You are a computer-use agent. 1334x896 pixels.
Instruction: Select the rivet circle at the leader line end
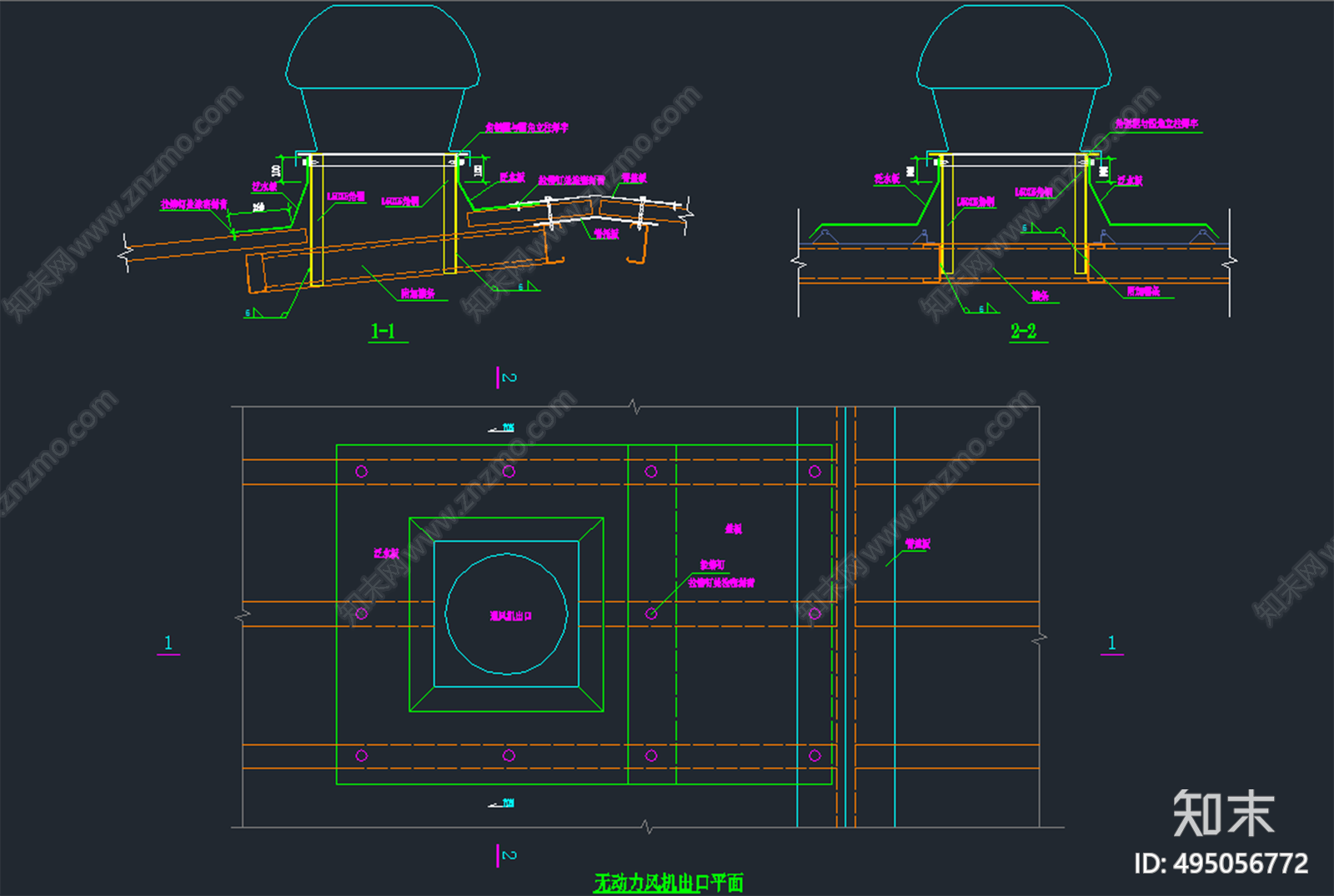click(651, 613)
